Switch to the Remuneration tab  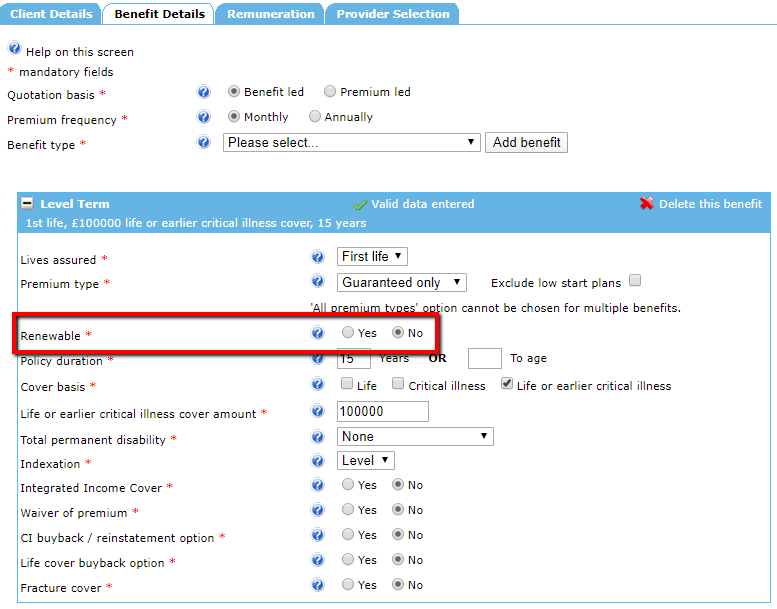pos(270,14)
